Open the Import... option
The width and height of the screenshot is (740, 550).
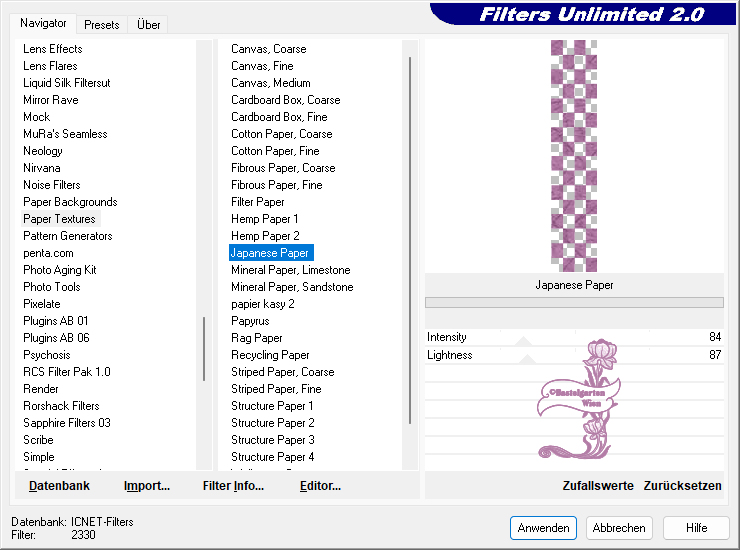(147, 486)
